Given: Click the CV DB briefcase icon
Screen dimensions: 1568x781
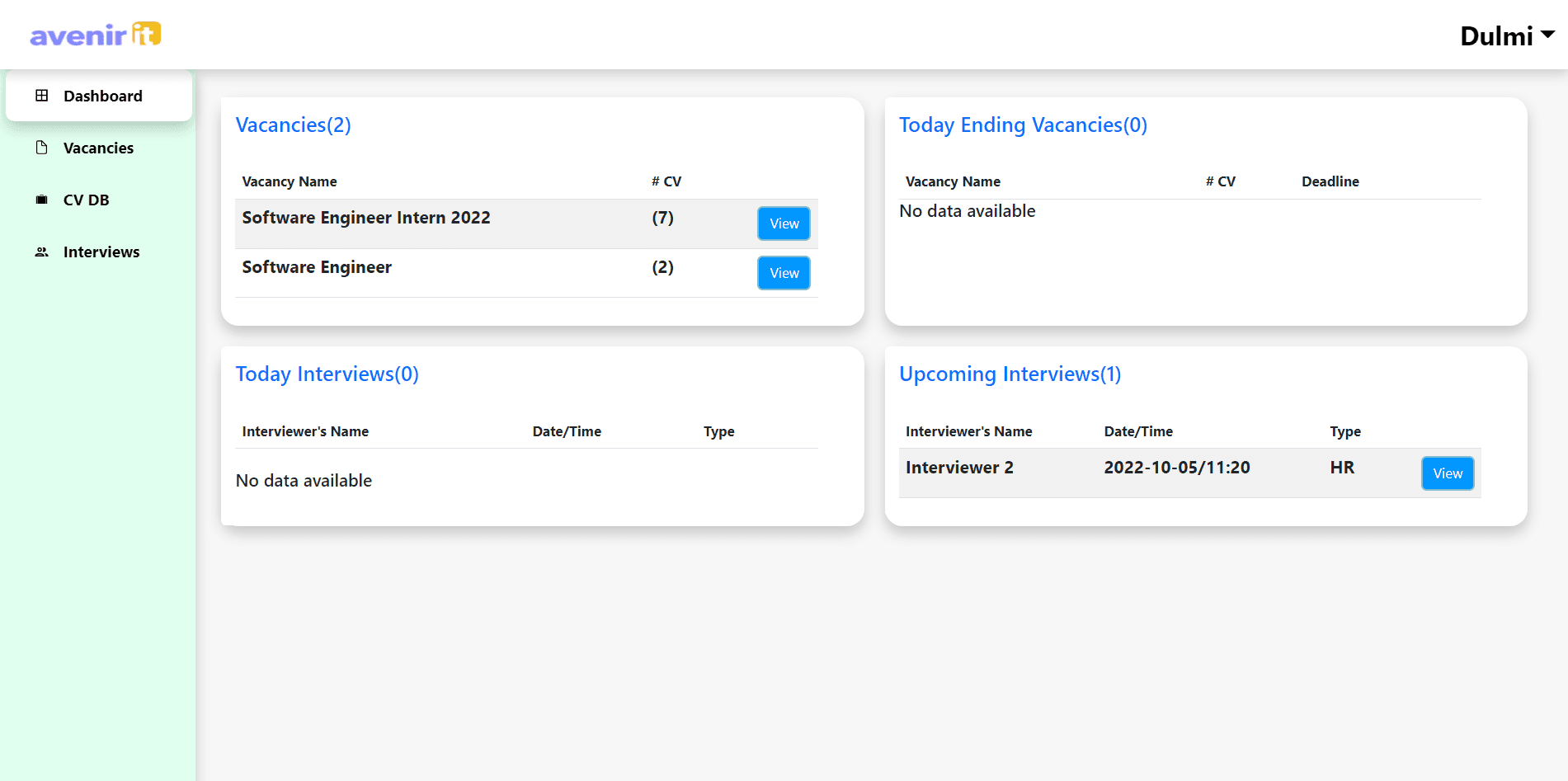Looking at the screenshot, I should click(41, 200).
